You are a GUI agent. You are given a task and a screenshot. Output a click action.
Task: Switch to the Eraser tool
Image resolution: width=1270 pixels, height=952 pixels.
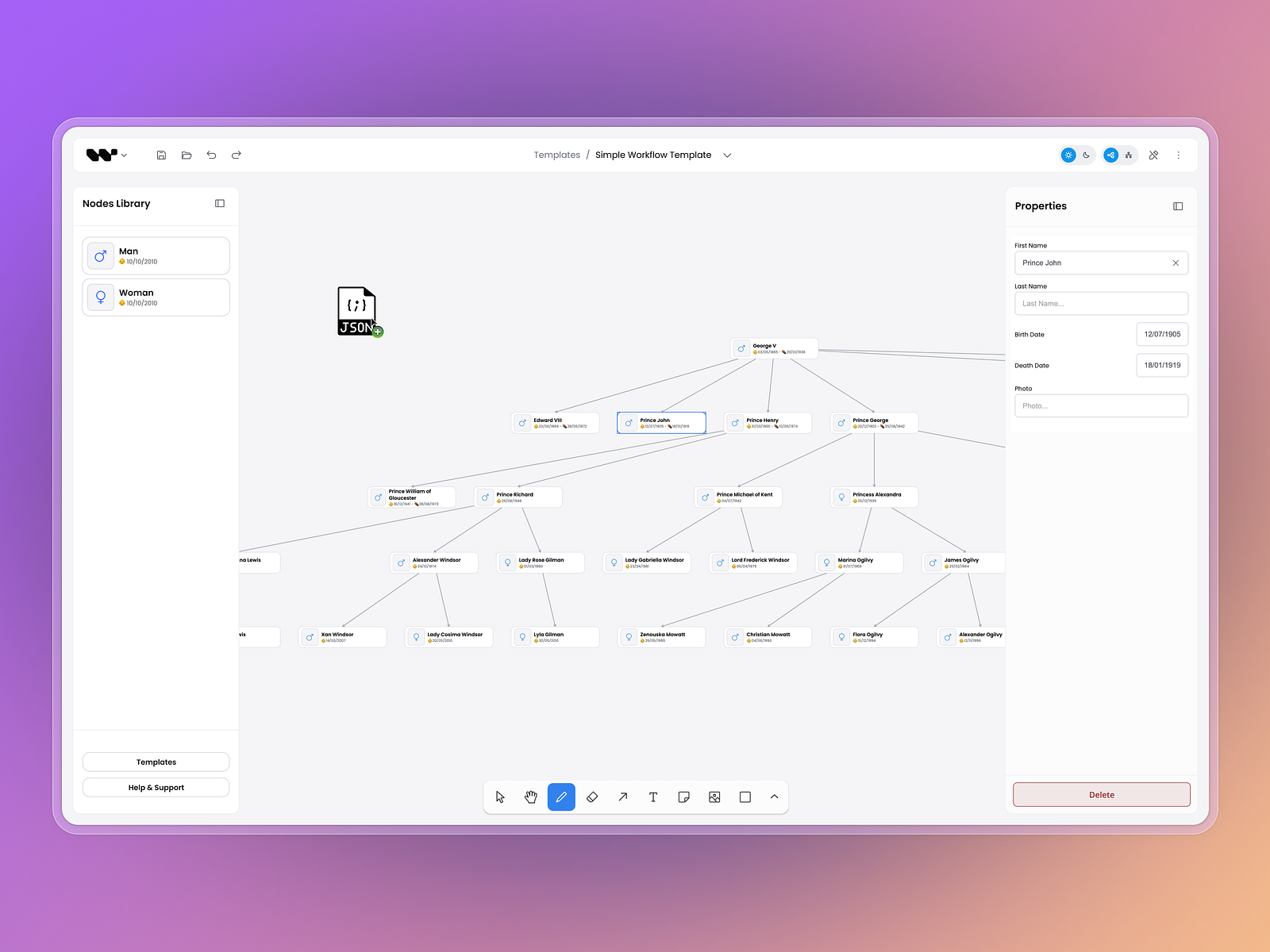[x=592, y=797]
